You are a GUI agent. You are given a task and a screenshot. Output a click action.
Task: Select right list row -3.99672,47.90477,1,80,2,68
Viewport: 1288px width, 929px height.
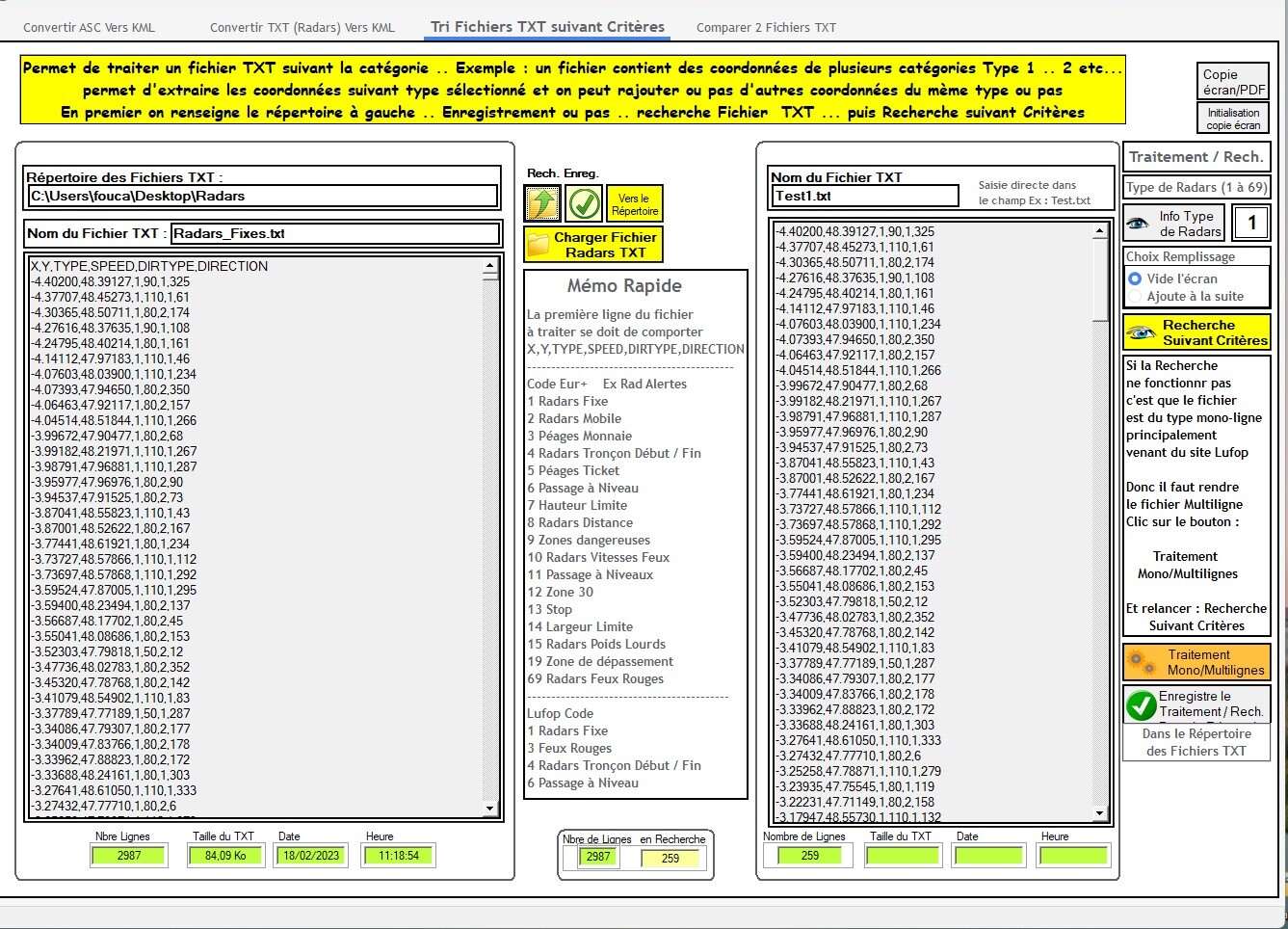852,385
